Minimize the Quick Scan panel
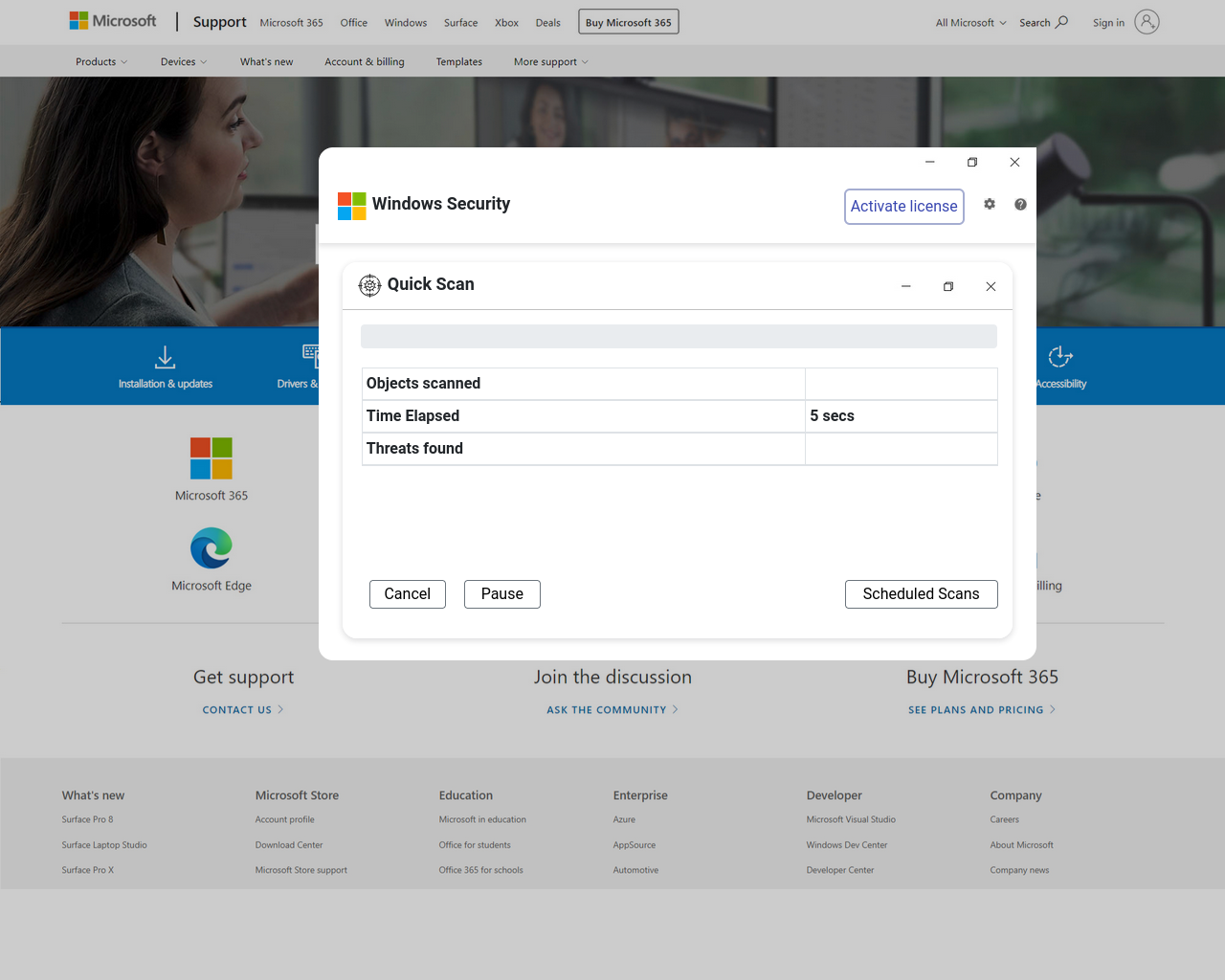Screen dimensions: 1225x980 tap(906, 286)
